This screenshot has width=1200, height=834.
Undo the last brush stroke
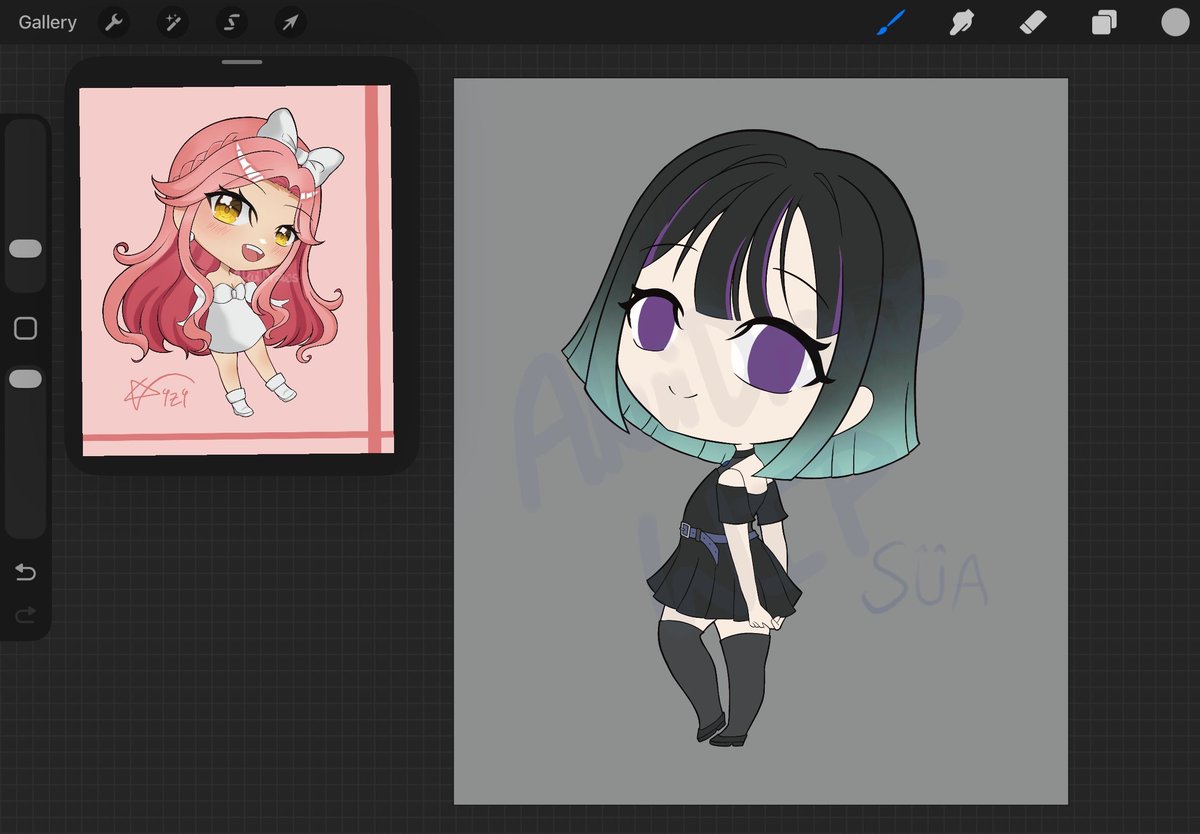coord(25,572)
